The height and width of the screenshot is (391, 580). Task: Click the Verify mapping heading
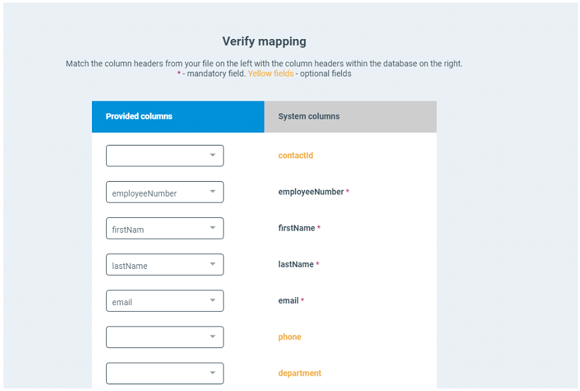click(264, 41)
